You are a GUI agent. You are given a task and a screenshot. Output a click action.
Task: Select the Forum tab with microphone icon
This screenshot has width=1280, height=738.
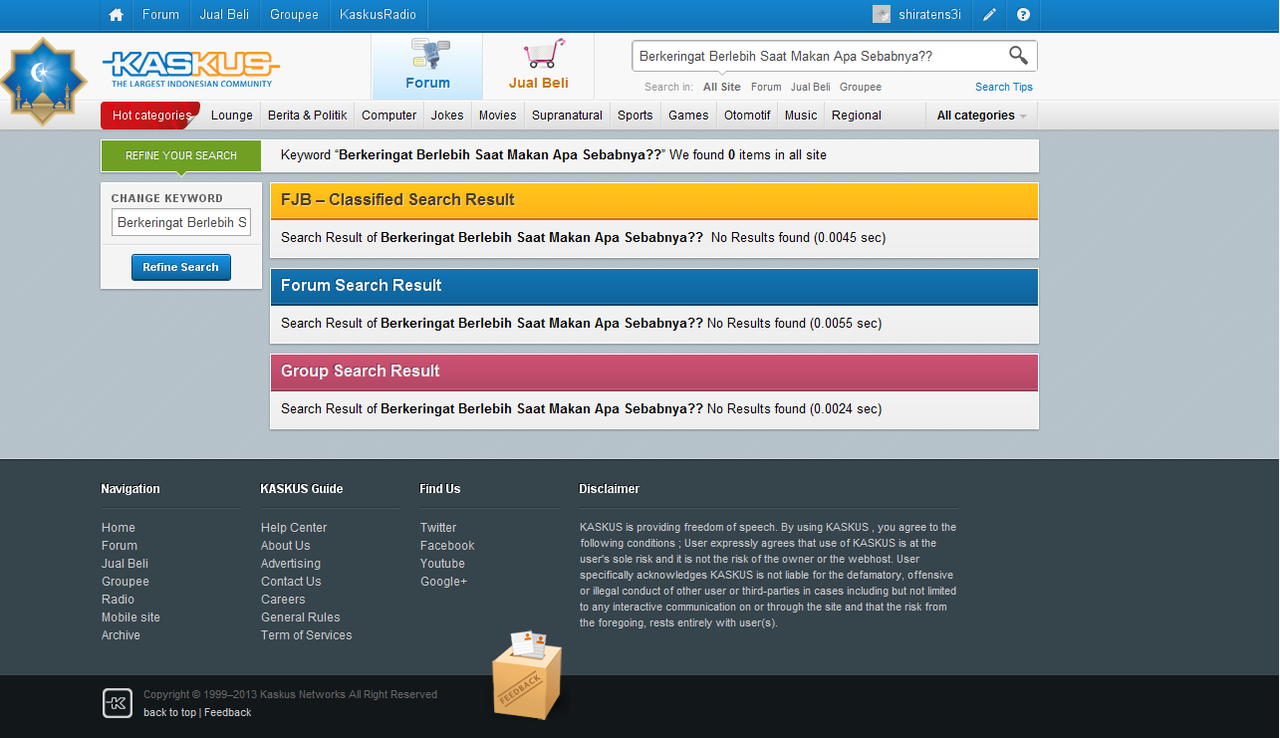click(x=427, y=66)
